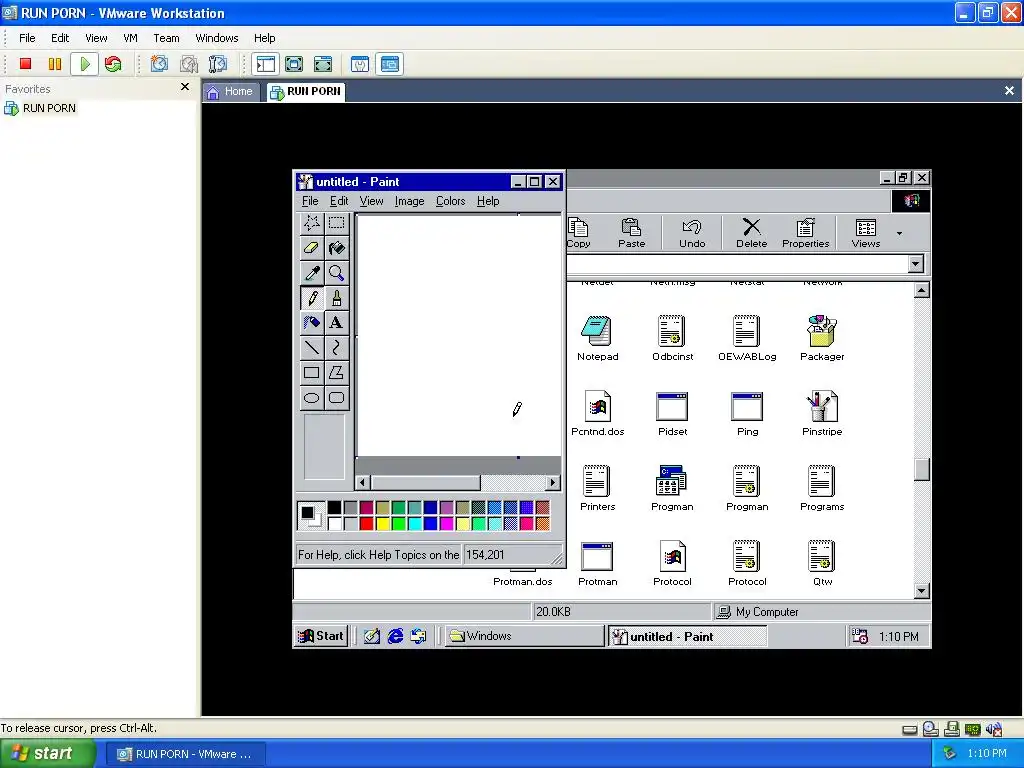The height and width of the screenshot is (768, 1024).
Task: Pick the Pick Color eyedropper tool
Action: 312,273
